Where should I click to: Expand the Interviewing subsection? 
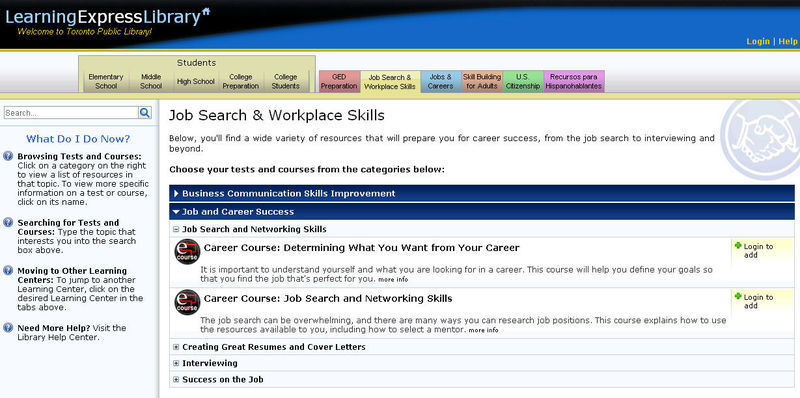pos(176,363)
